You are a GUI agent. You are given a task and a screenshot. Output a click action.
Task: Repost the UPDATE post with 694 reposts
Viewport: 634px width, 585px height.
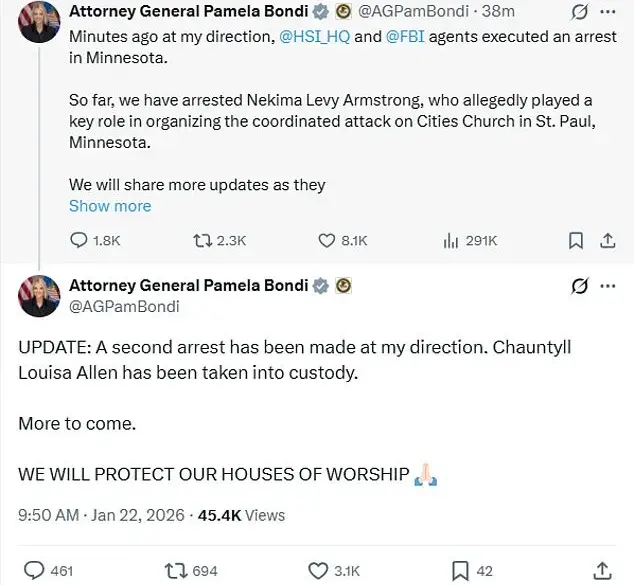[176, 570]
